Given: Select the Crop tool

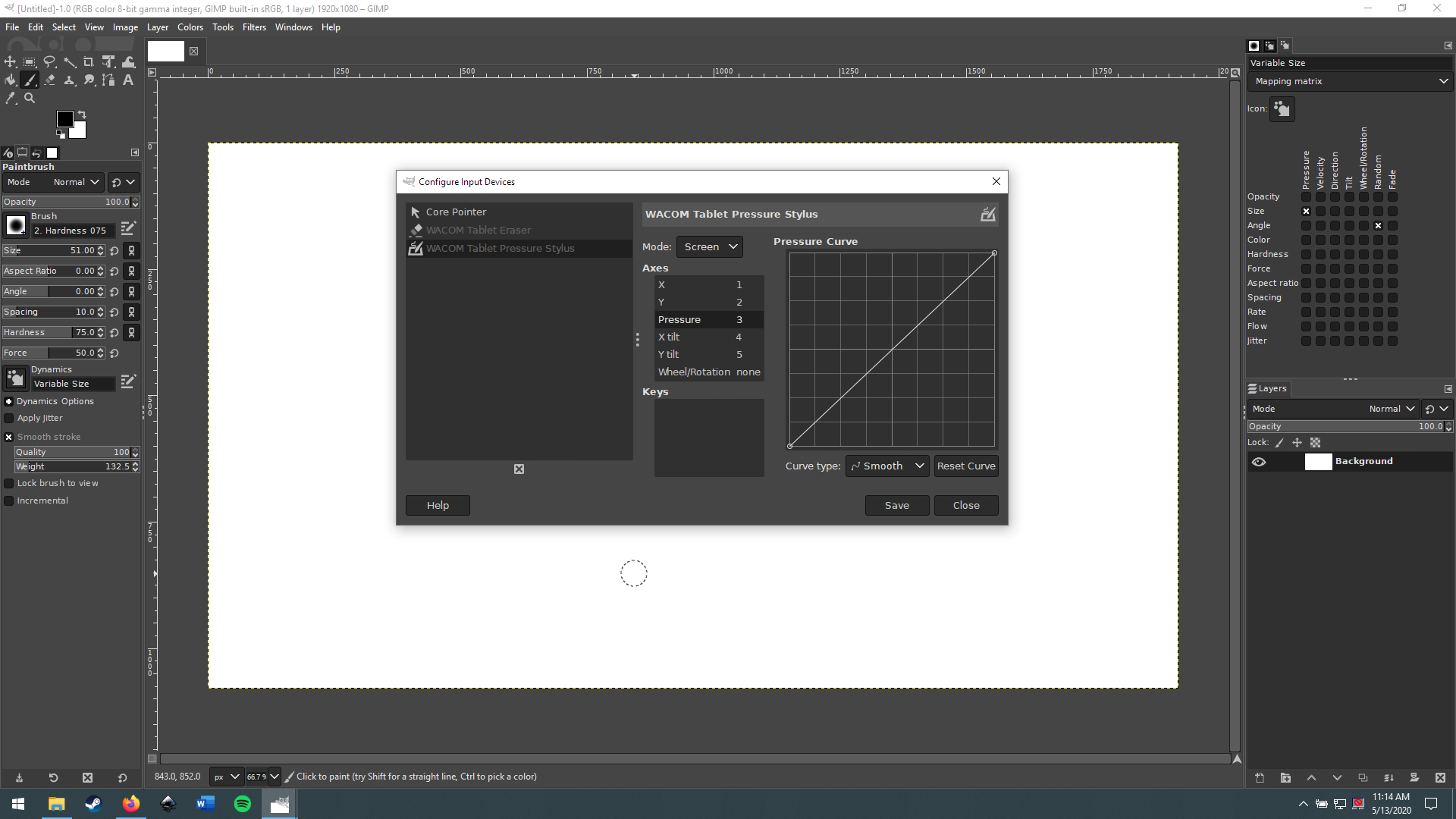Looking at the screenshot, I should pos(89,62).
